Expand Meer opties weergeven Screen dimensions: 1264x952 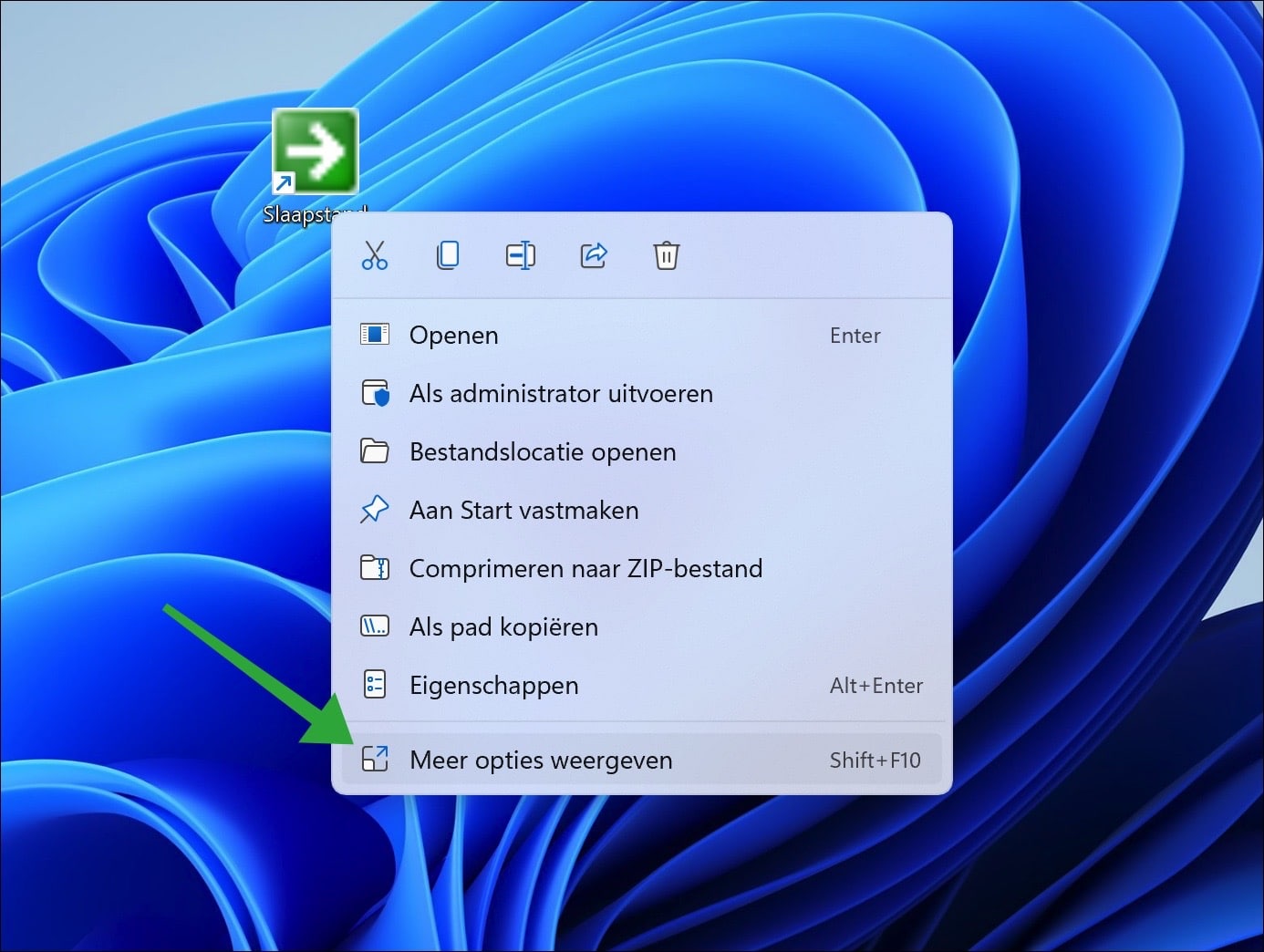(541, 759)
